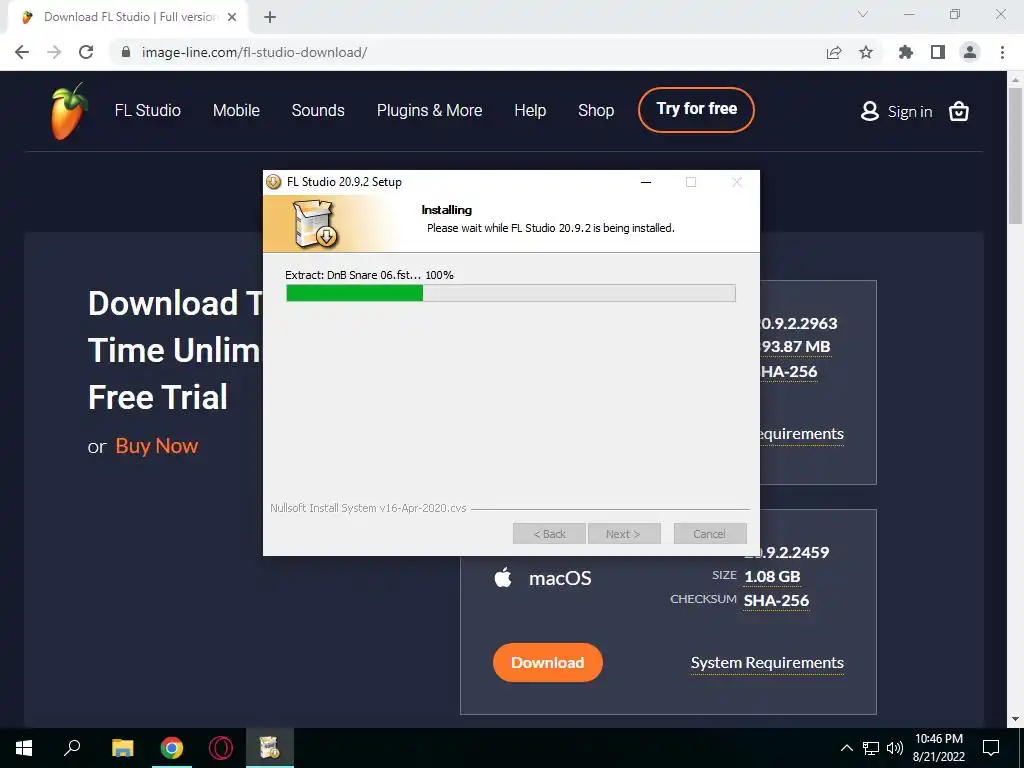This screenshot has width=1024, height=768.
Task: Open a new browser tab
Action: pos(270,17)
